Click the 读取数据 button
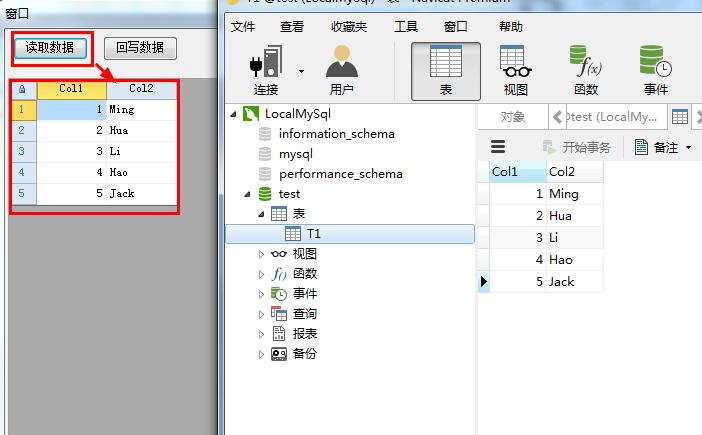 click(50, 48)
